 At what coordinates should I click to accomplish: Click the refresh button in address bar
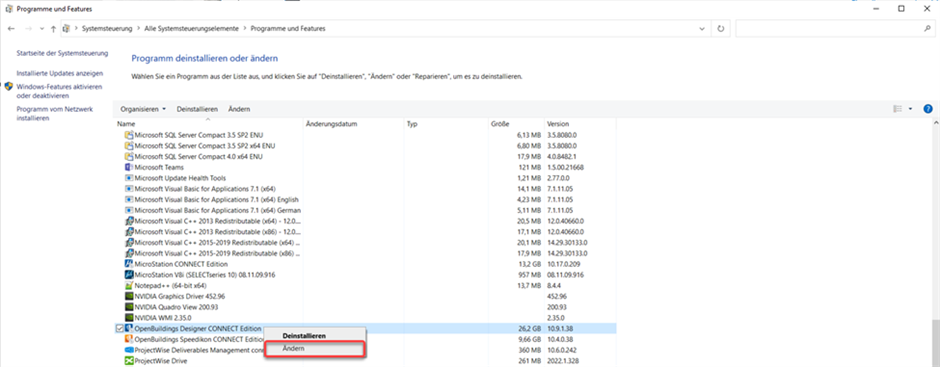721,28
